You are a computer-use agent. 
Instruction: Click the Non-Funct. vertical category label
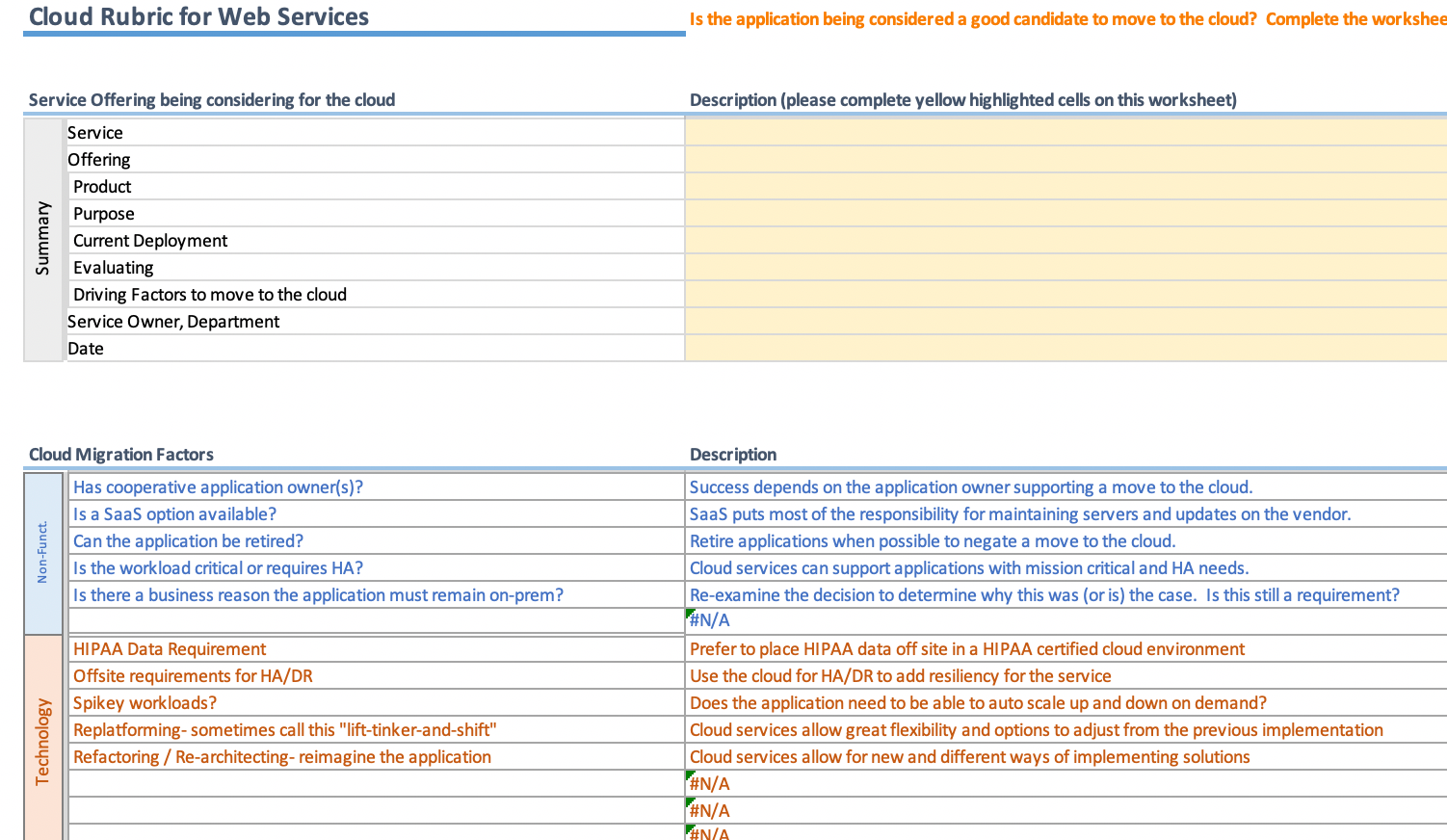(43, 553)
